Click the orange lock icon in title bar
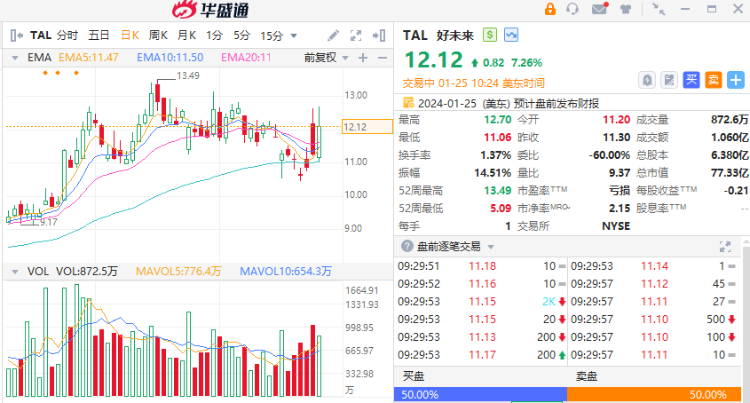750x403 pixels. point(550,9)
